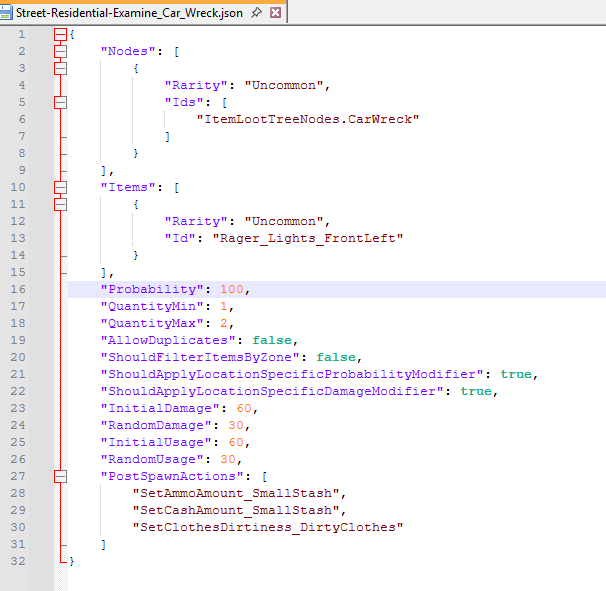Click the true value of "ShouldApplyLocationSpecificDamageModifier"
This screenshot has height=591, width=606.
(476, 391)
